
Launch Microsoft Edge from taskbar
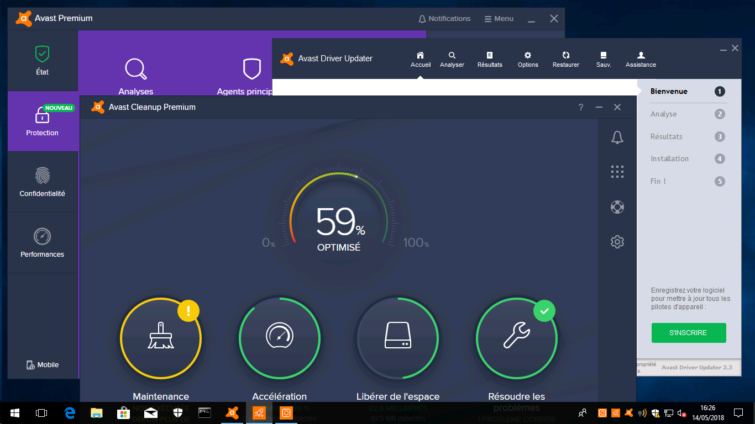coord(70,413)
